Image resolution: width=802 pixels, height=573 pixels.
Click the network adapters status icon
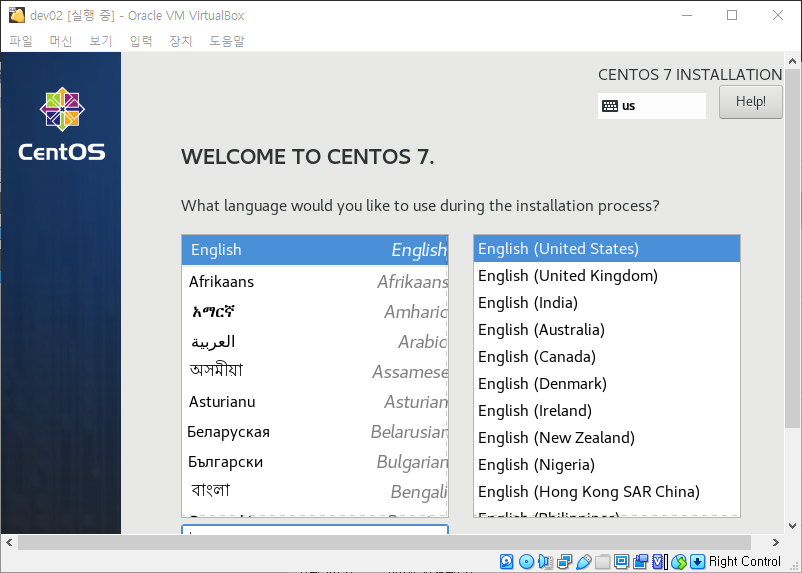(x=564, y=561)
